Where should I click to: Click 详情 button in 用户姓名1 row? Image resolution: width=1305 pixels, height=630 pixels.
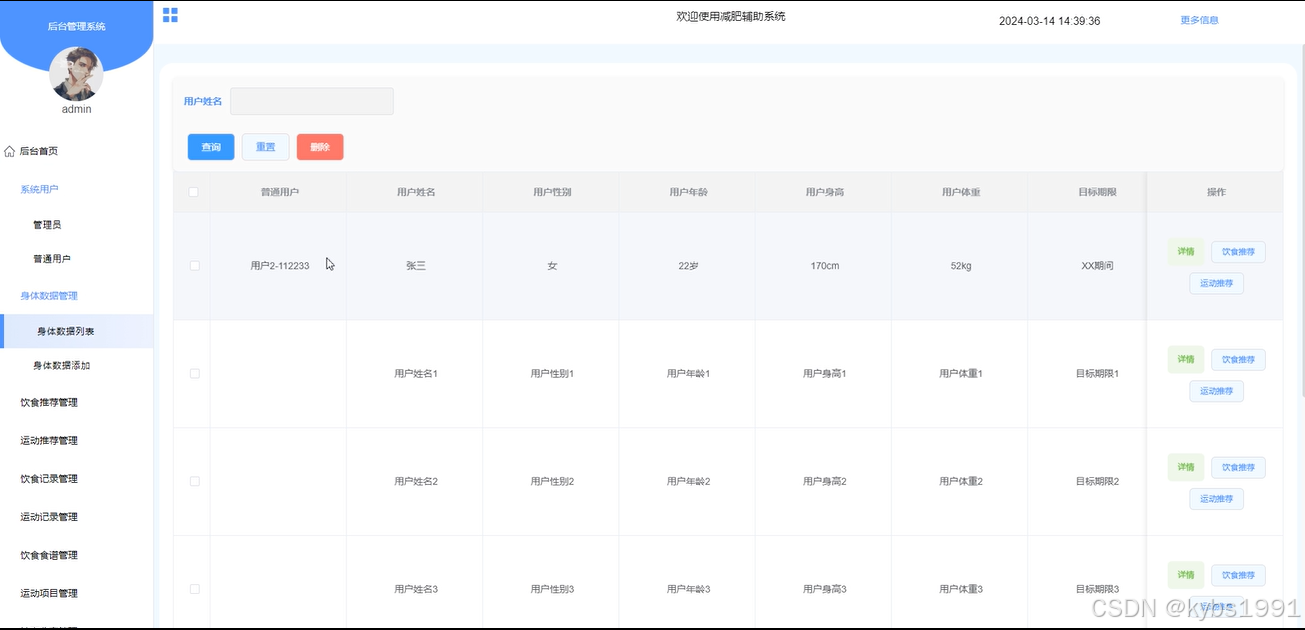(x=1186, y=360)
